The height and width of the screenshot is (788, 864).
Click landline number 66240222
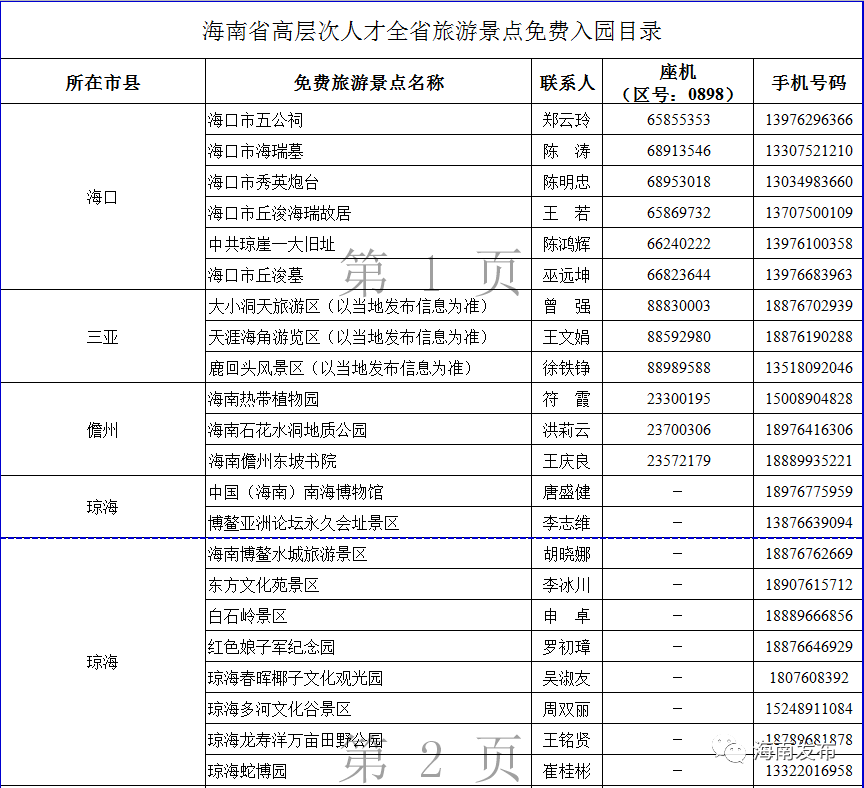click(678, 243)
